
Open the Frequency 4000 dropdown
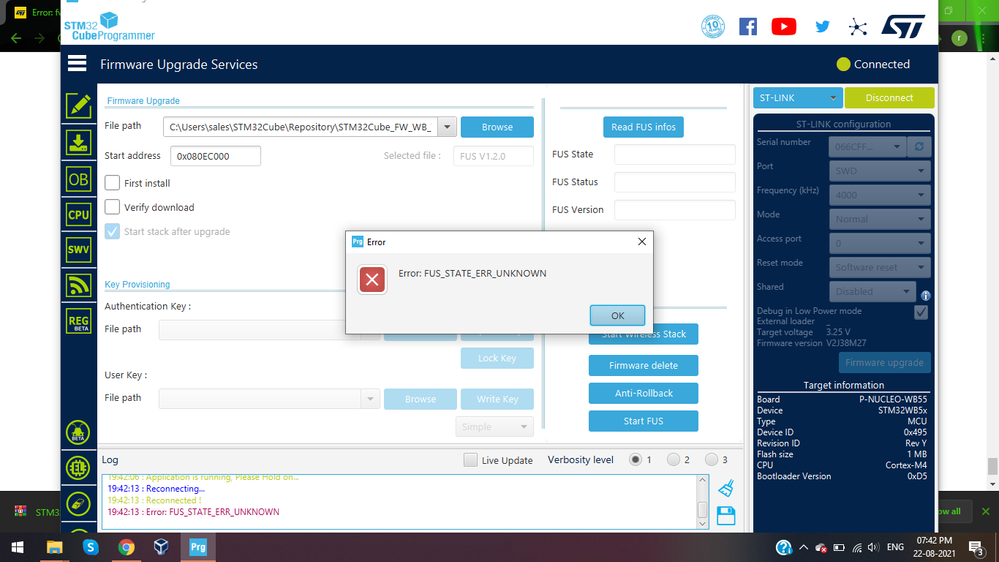879,195
